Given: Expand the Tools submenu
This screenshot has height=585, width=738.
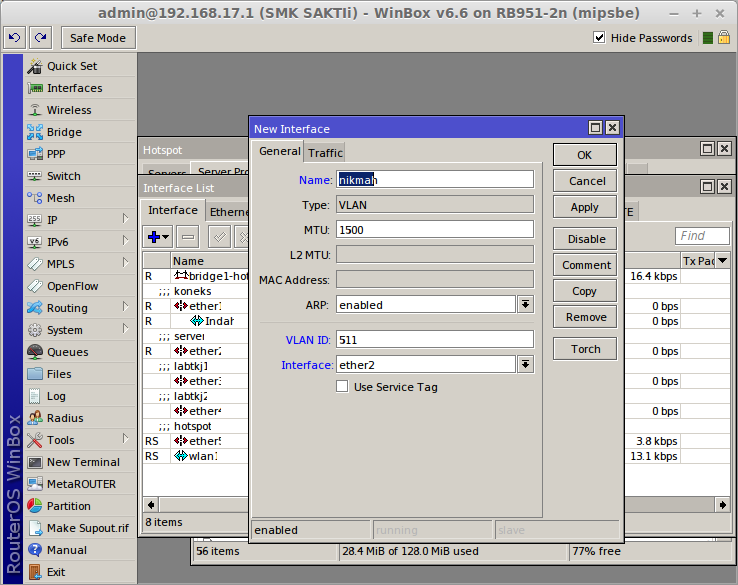Looking at the screenshot, I should [125, 439].
